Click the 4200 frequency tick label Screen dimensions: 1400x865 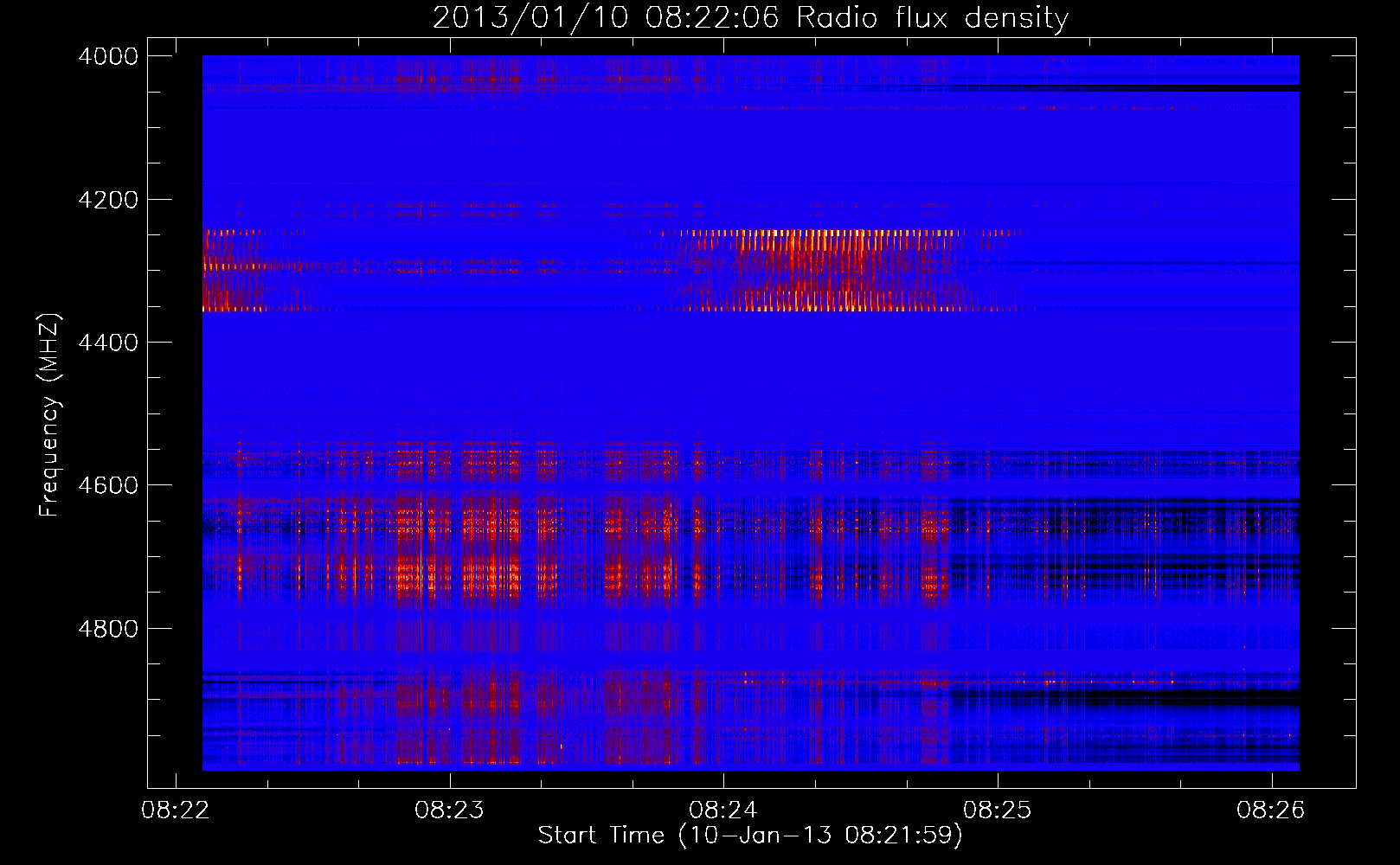108,200
